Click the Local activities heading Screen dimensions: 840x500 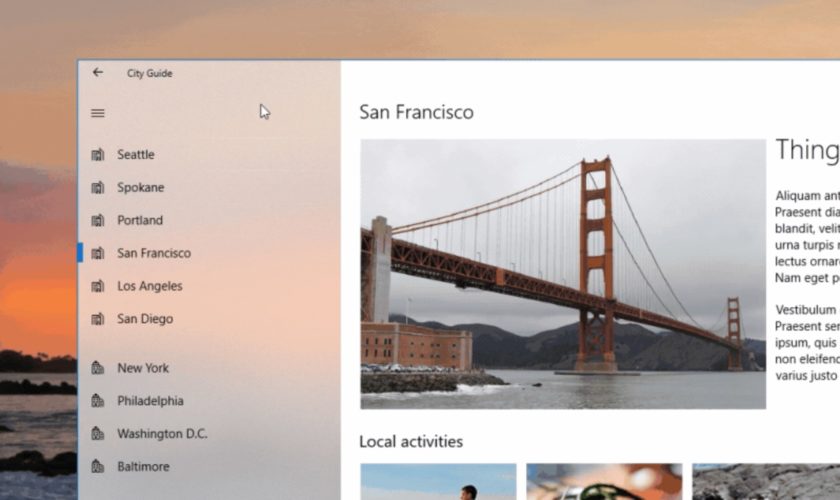tap(411, 442)
